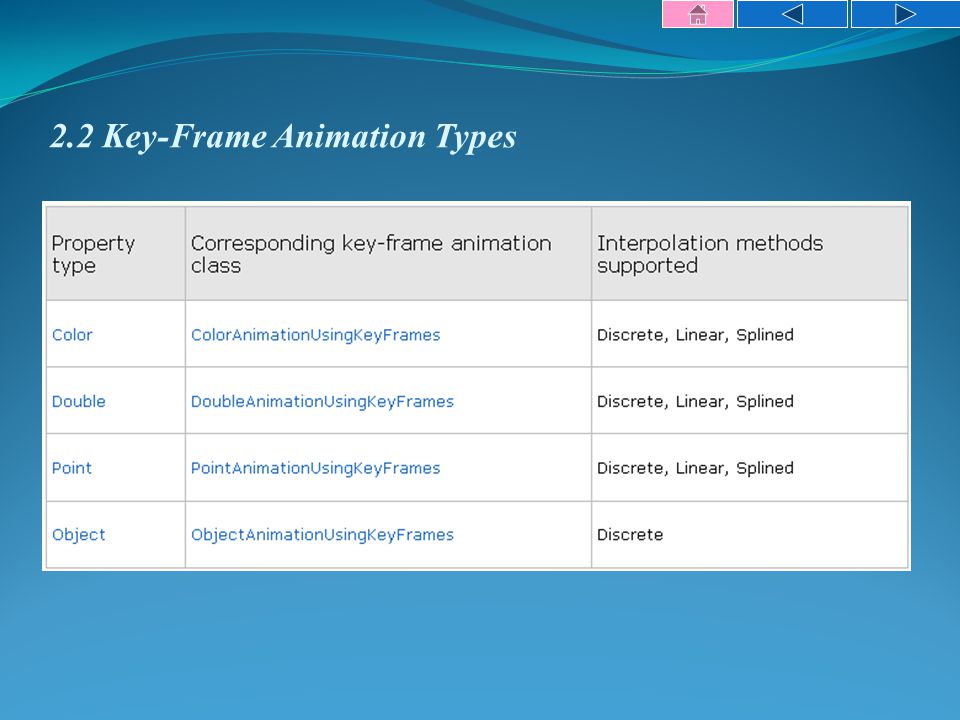This screenshot has width=960, height=720.
Task: Select interpolation text in the Color row
Action: point(696,336)
